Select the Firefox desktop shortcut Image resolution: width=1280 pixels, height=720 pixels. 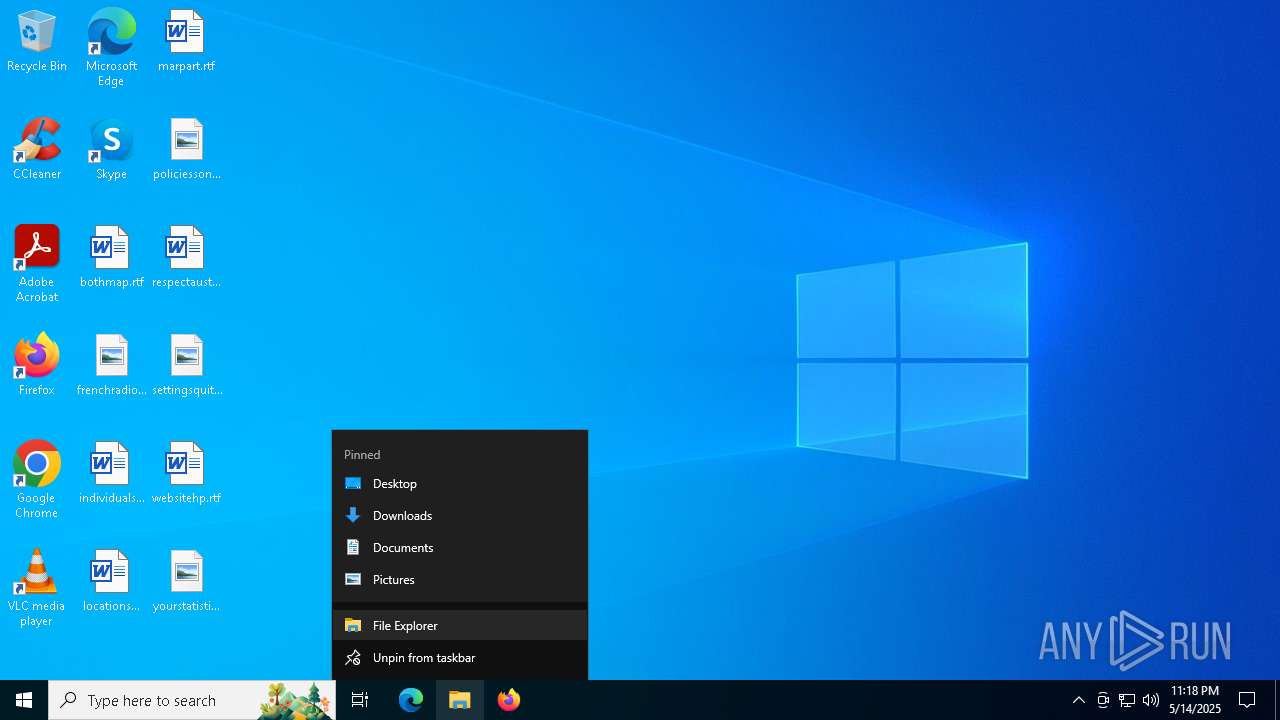[37, 366]
